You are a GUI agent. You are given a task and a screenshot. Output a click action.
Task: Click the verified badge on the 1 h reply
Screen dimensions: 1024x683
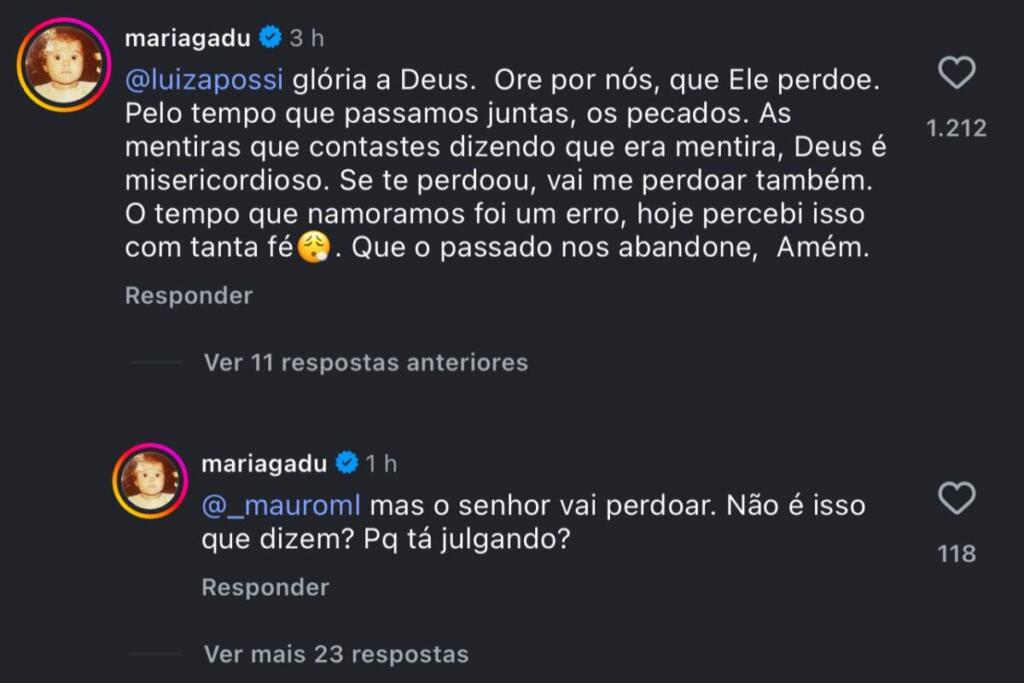(x=346, y=464)
